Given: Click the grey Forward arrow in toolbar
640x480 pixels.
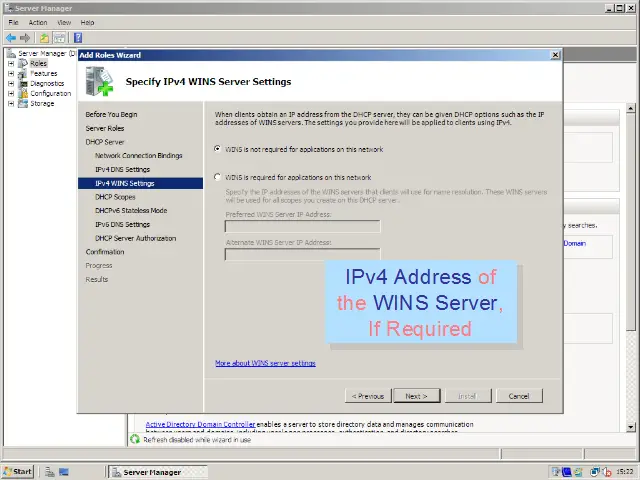Looking at the screenshot, I should [x=25, y=38].
